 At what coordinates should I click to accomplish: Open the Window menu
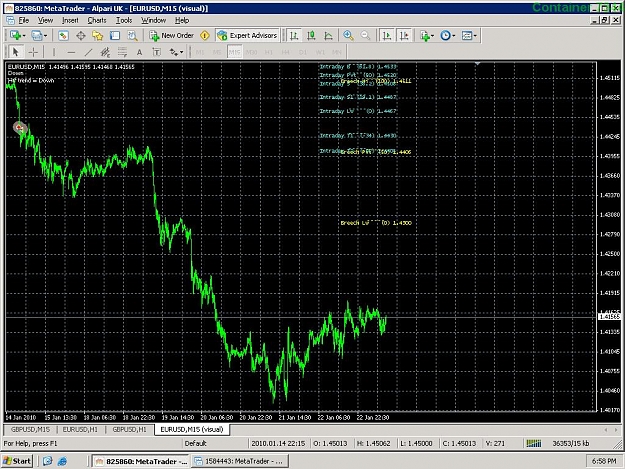point(153,20)
